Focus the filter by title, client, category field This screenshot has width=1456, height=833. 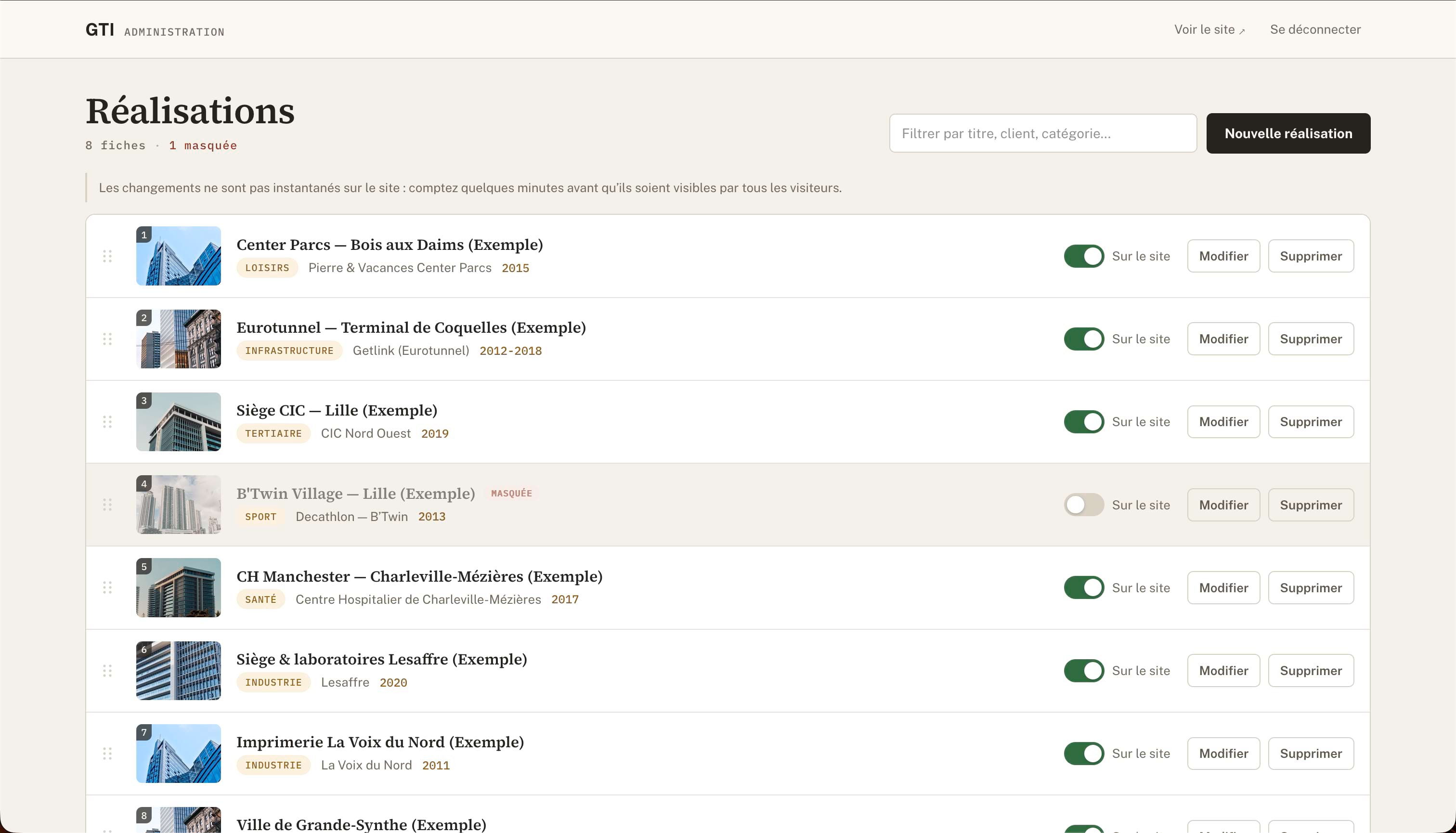[x=1043, y=133]
